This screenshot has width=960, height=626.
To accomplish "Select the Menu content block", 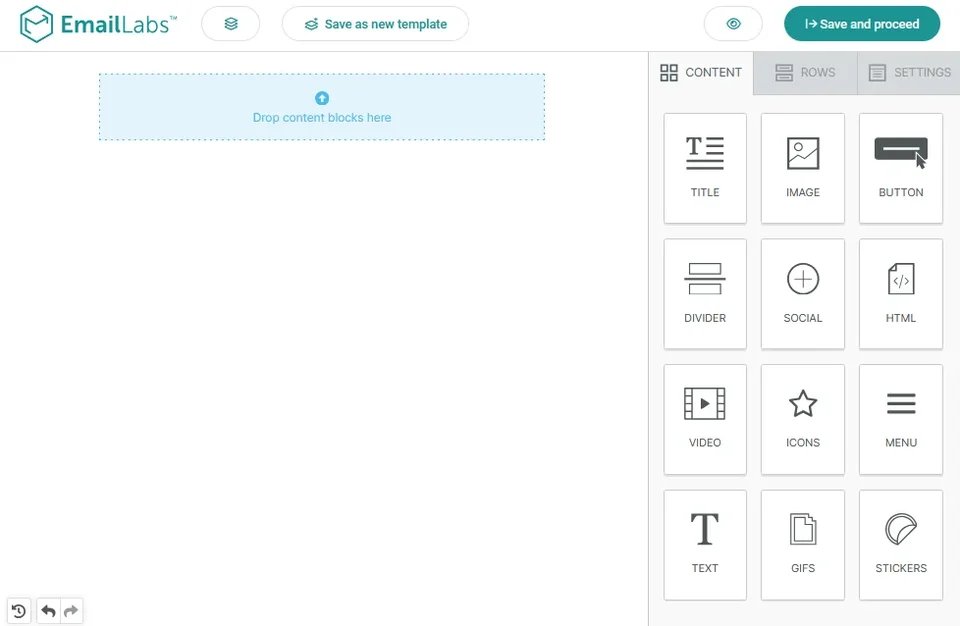I will [901, 420].
